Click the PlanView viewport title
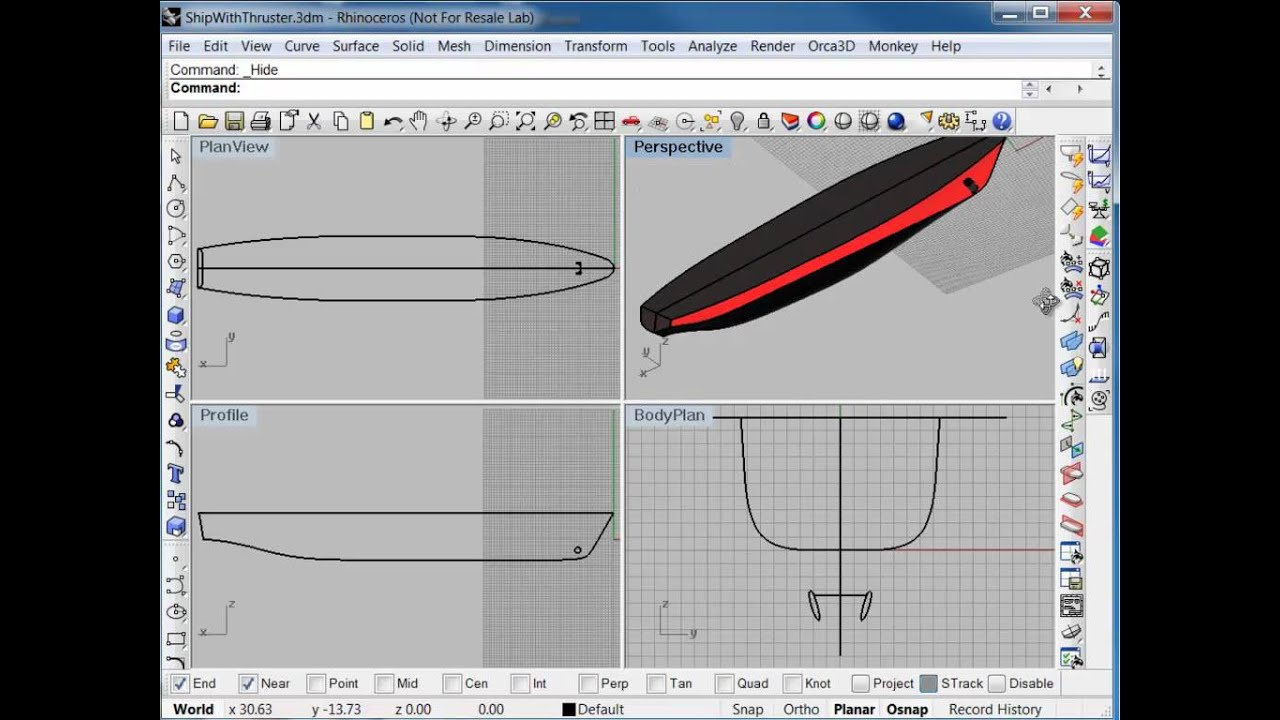Image resolution: width=1280 pixels, height=720 pixels. coord(234,147)
